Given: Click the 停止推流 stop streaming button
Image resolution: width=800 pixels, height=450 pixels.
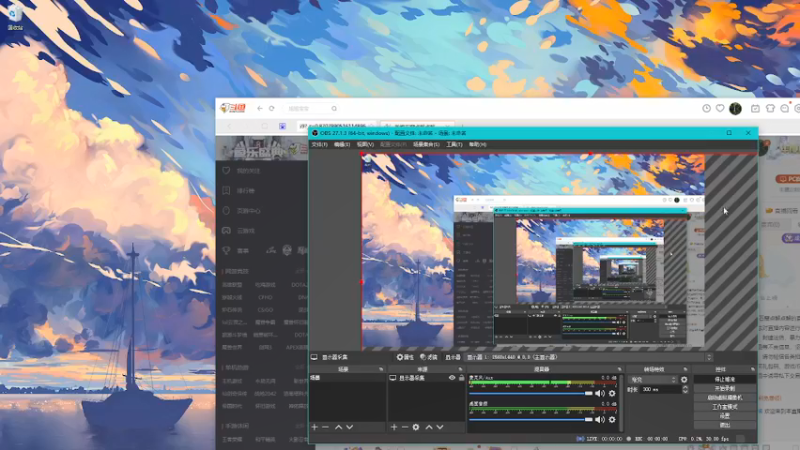Looking at the screenshot, I should tap(724, 379).
